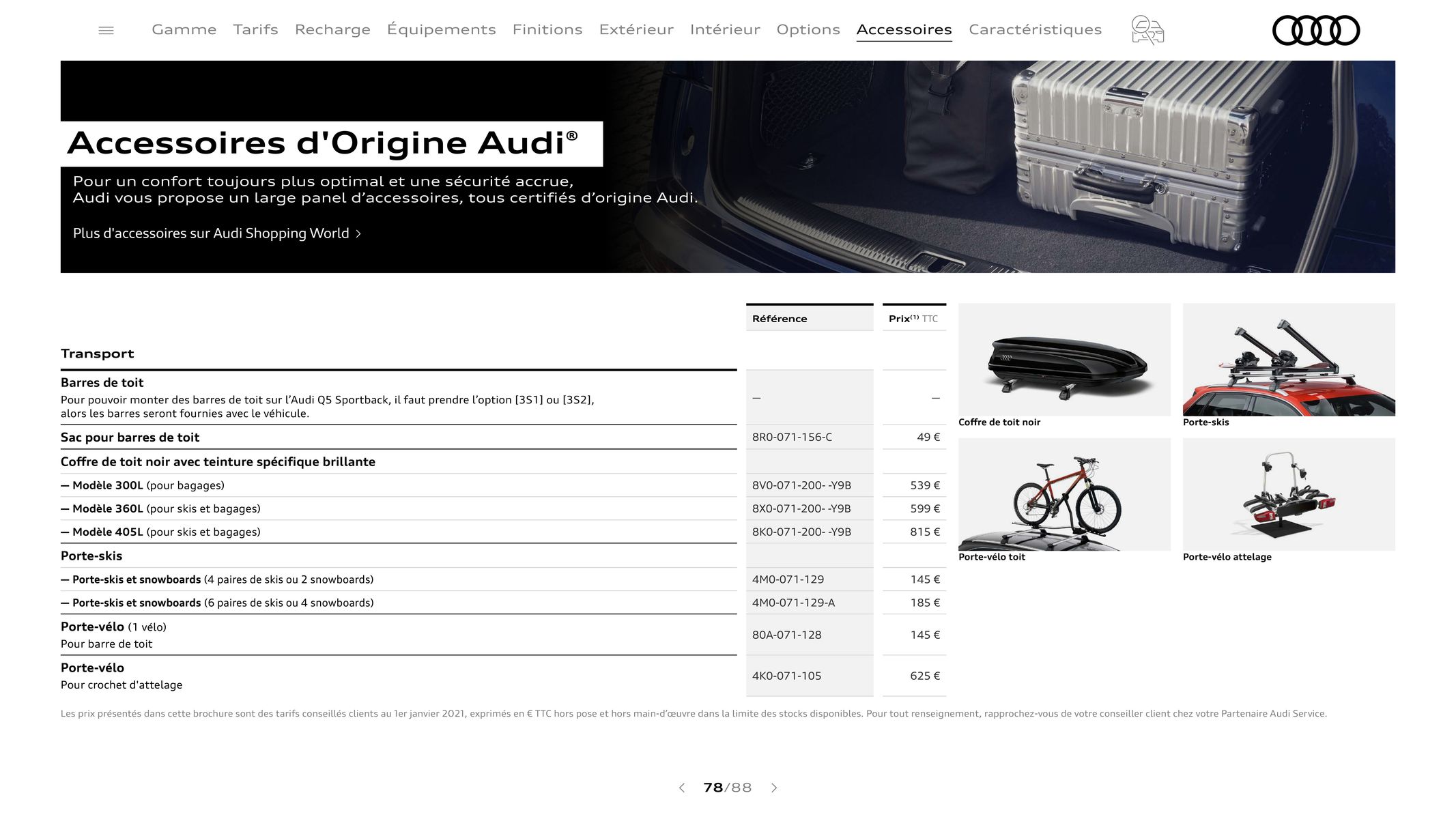This screenshot has width=1456, height=819.
Task: Select reference 8K0-071-200- -Y9B
Action: (801, 532)
